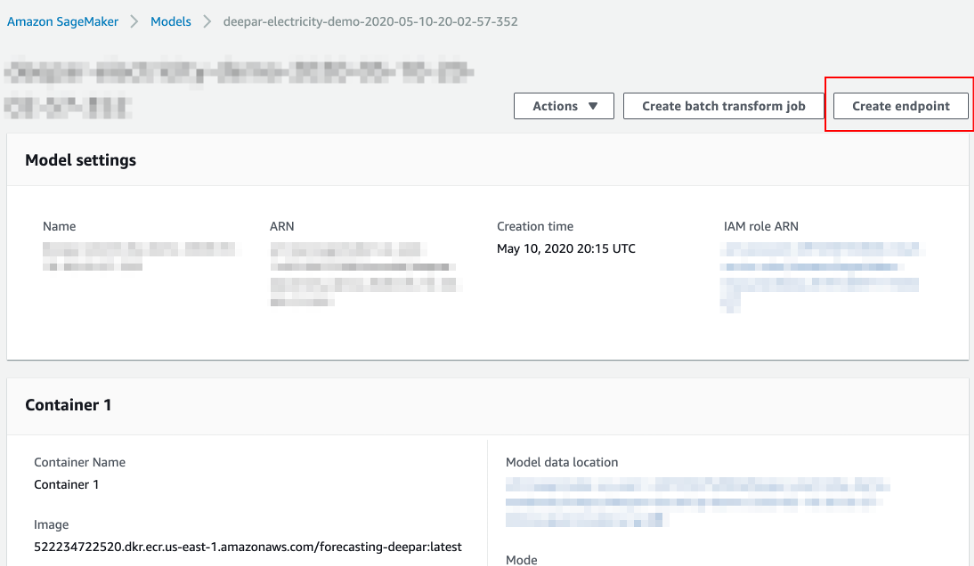Open the blurred model data location link
The width and height of the screenshot is (974, 566).
[x=698, y=502]
